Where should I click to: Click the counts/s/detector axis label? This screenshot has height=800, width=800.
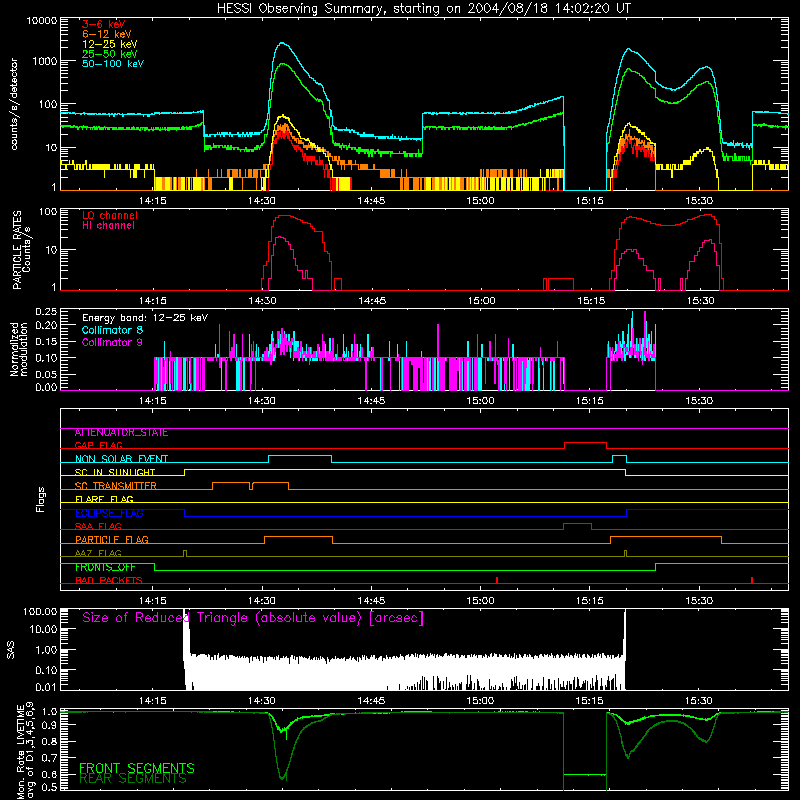coord(14,104)
